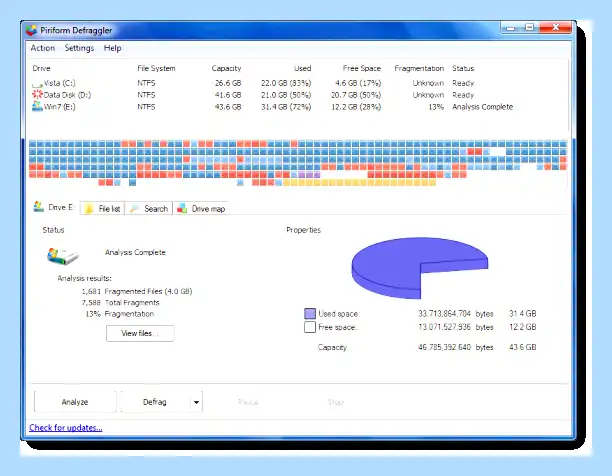Click the 7,588 Total Fragments line

(x=121, y=302)
